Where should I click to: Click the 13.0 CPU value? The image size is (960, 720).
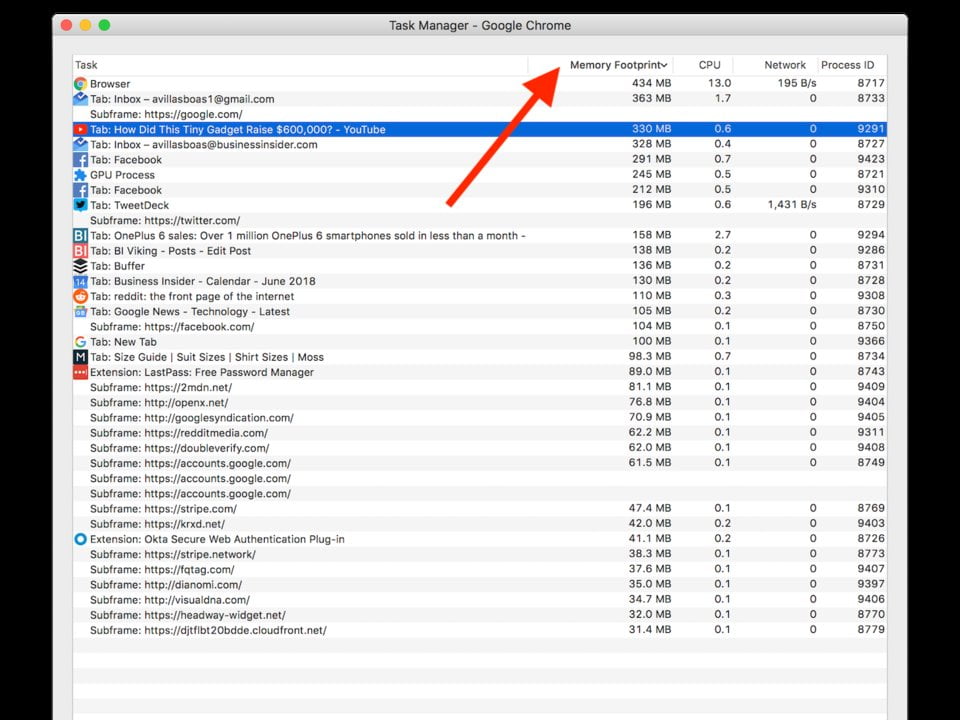[719, 83]
